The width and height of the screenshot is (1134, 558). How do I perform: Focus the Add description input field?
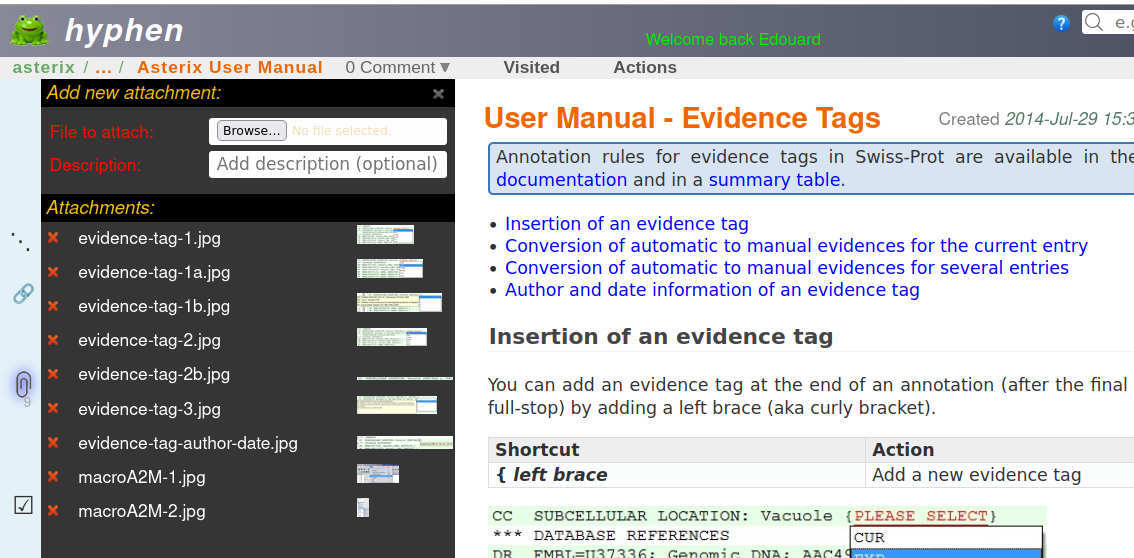[x=328, y=164]
